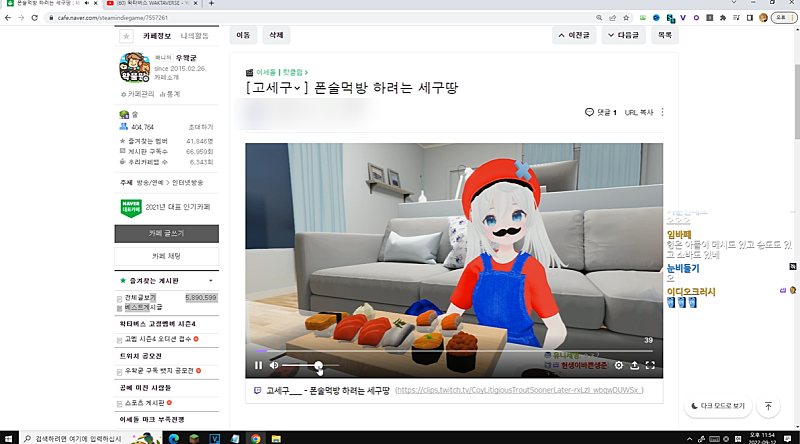Image resolution: width=800 pixels, height=444 pixels.
Task: Collapse the 즐겨찾는 게시판 section arrow
Action: 211,281
